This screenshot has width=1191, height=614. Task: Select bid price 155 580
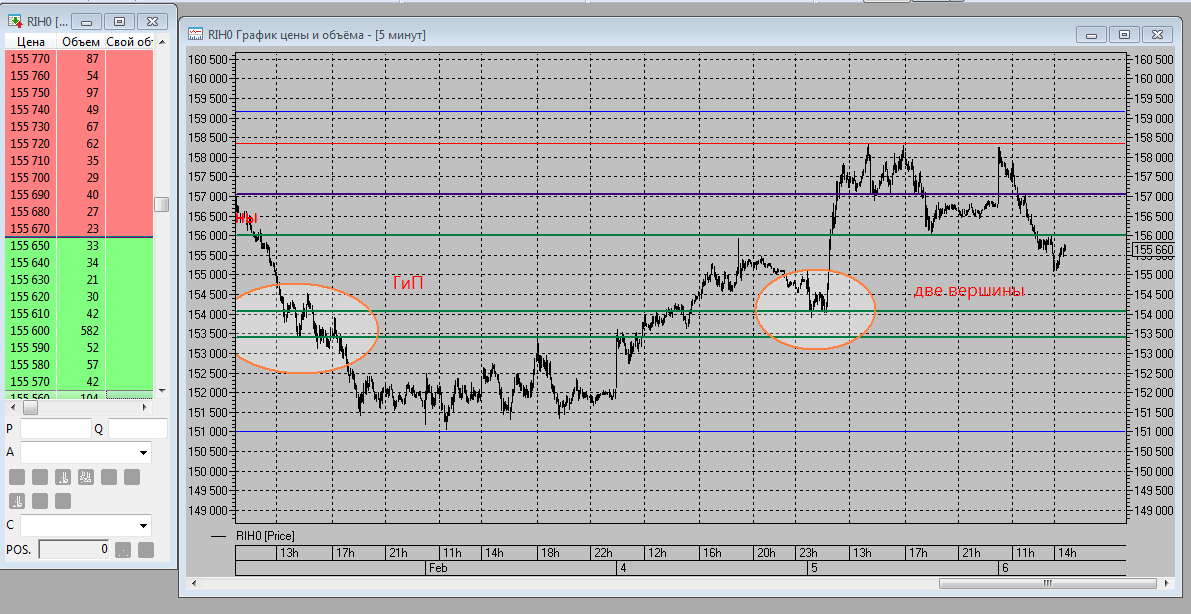click(x=30, y=365)
